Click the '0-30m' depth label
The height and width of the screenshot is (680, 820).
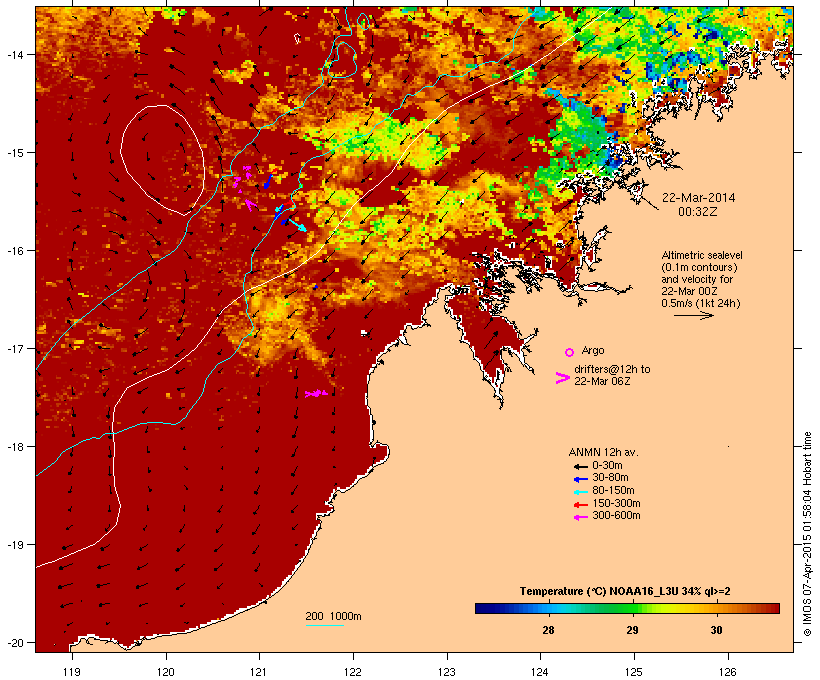point(607,466)
